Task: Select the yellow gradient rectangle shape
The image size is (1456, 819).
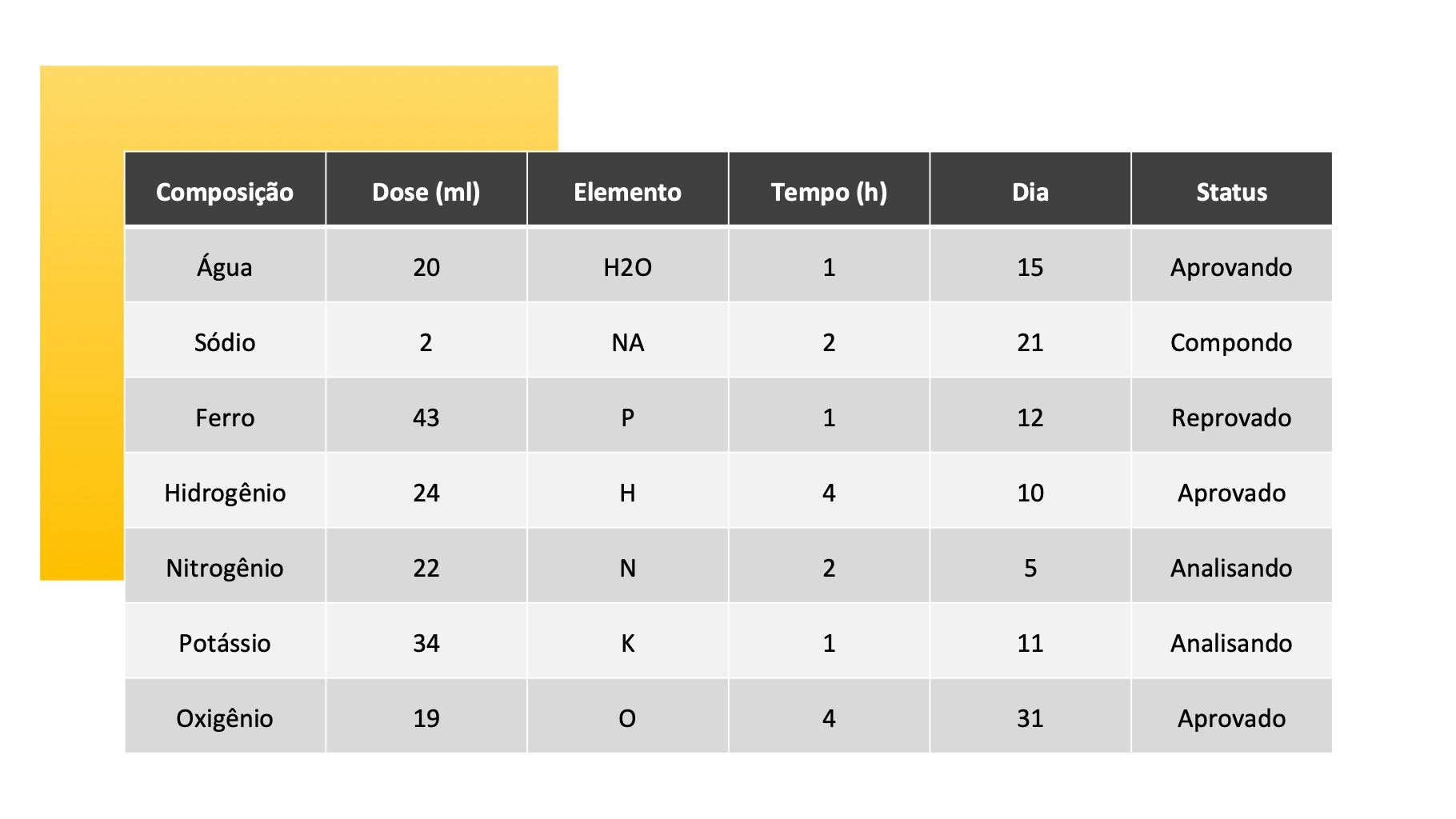Action: (82, 320)
